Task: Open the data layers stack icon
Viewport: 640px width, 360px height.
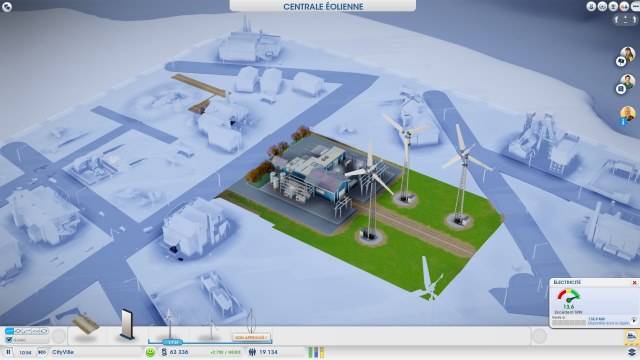Action: coord(631,352)
